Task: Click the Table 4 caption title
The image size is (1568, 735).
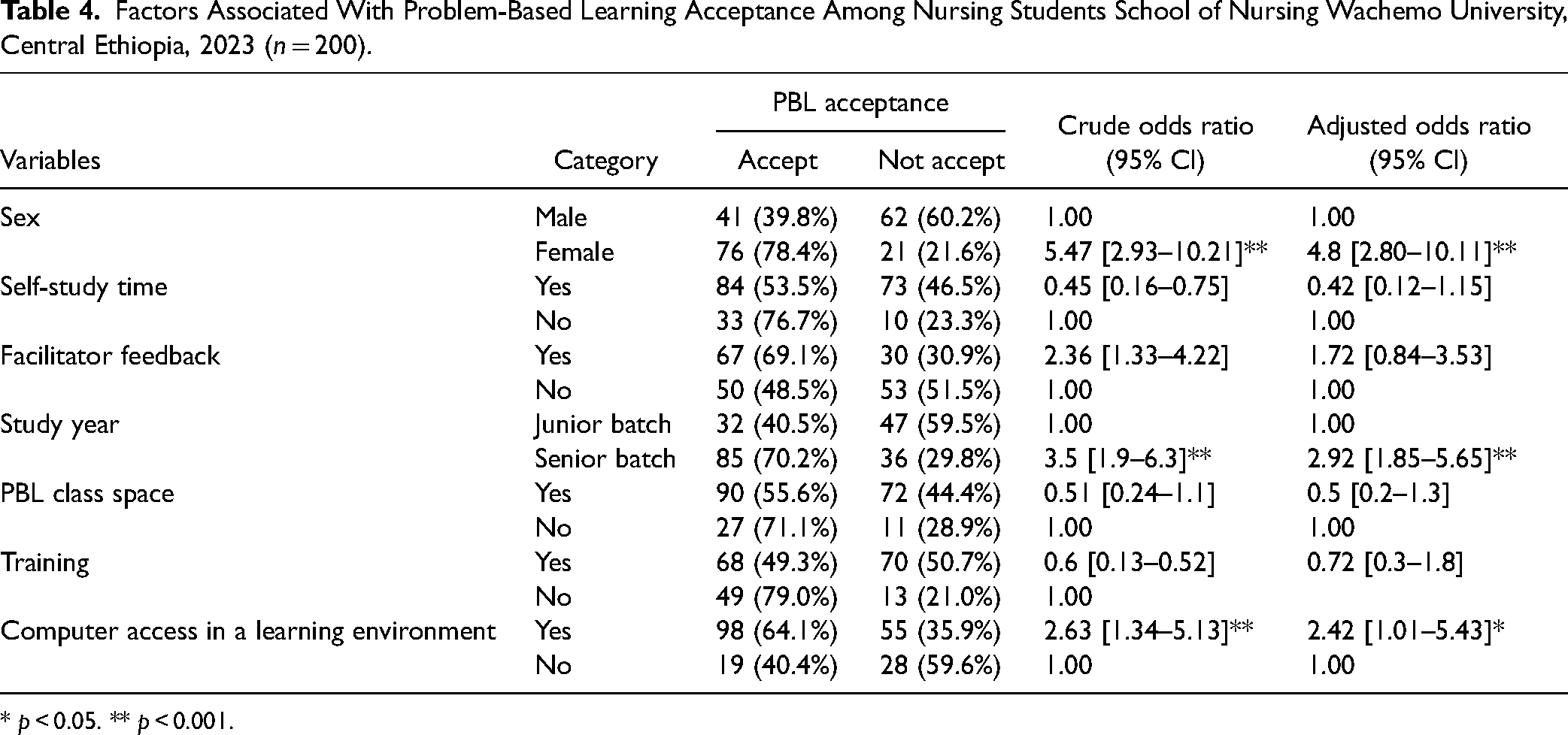Action: click(784, 29)
